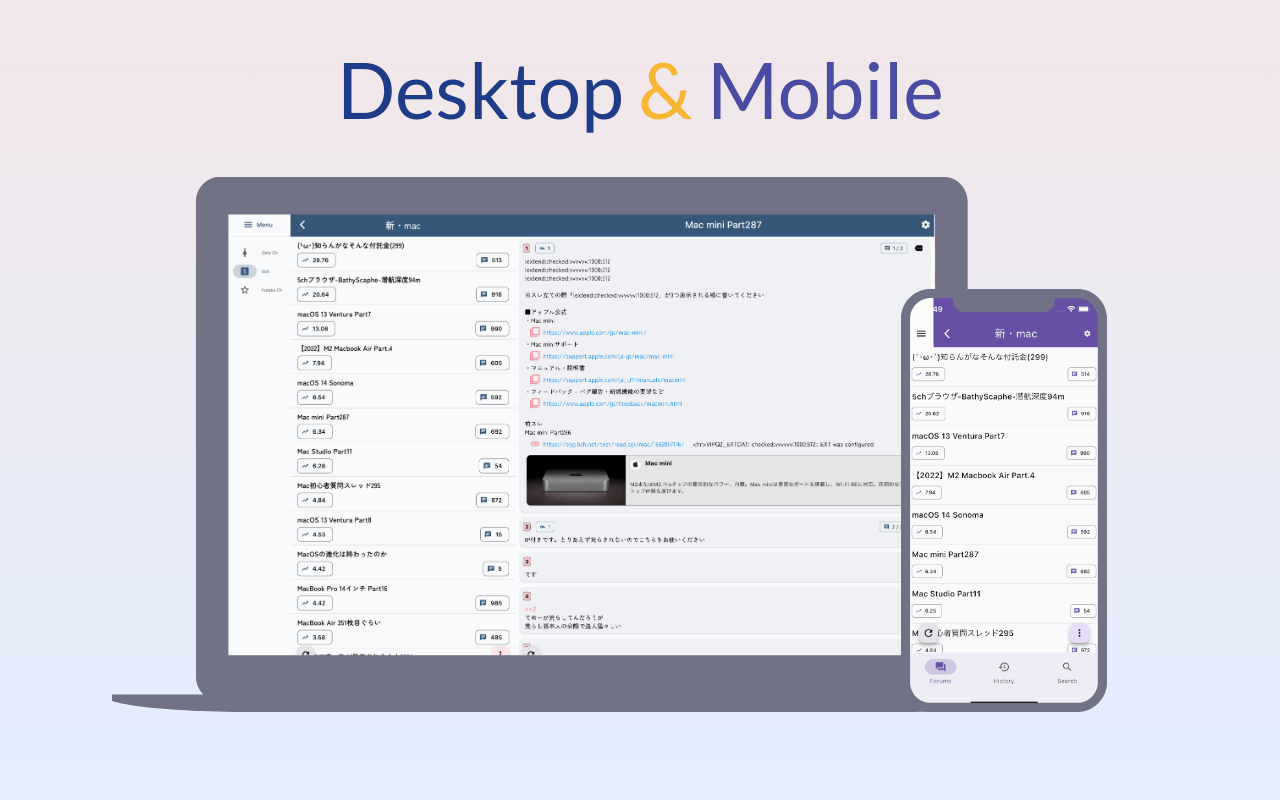The width and height of the screenshot is (1280, 800).
Task: Switch to the mobile Search tab
Action: tap(1067, 671)
